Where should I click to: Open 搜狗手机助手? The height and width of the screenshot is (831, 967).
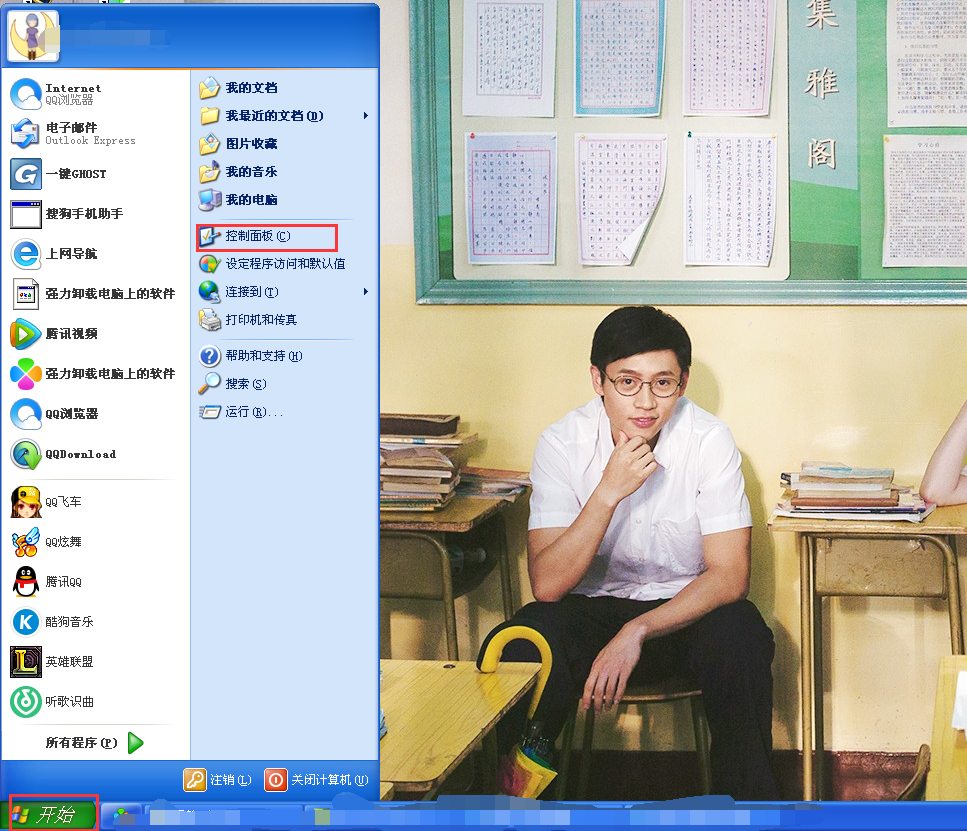95,214
